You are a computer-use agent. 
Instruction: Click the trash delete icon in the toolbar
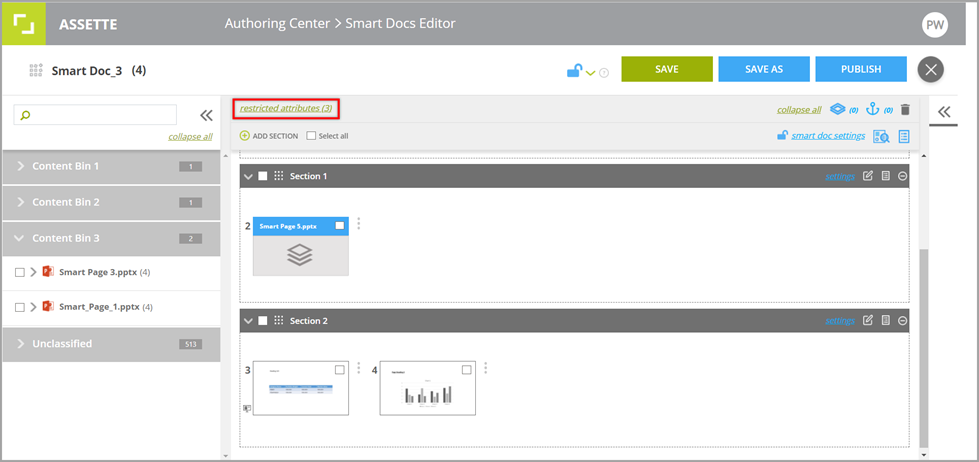tap(905, 109)
